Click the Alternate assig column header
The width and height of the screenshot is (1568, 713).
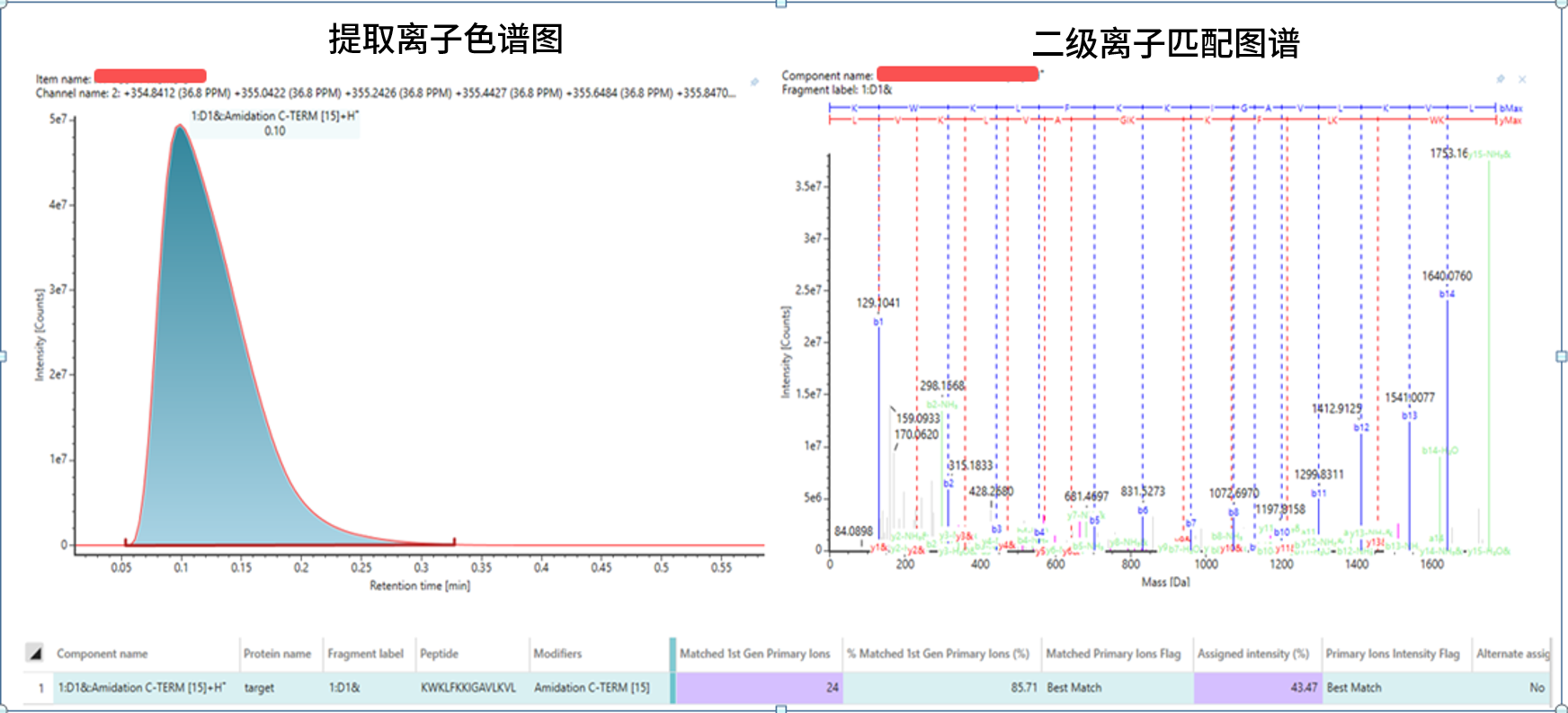pyautogui.click(x=1513, y=654)
